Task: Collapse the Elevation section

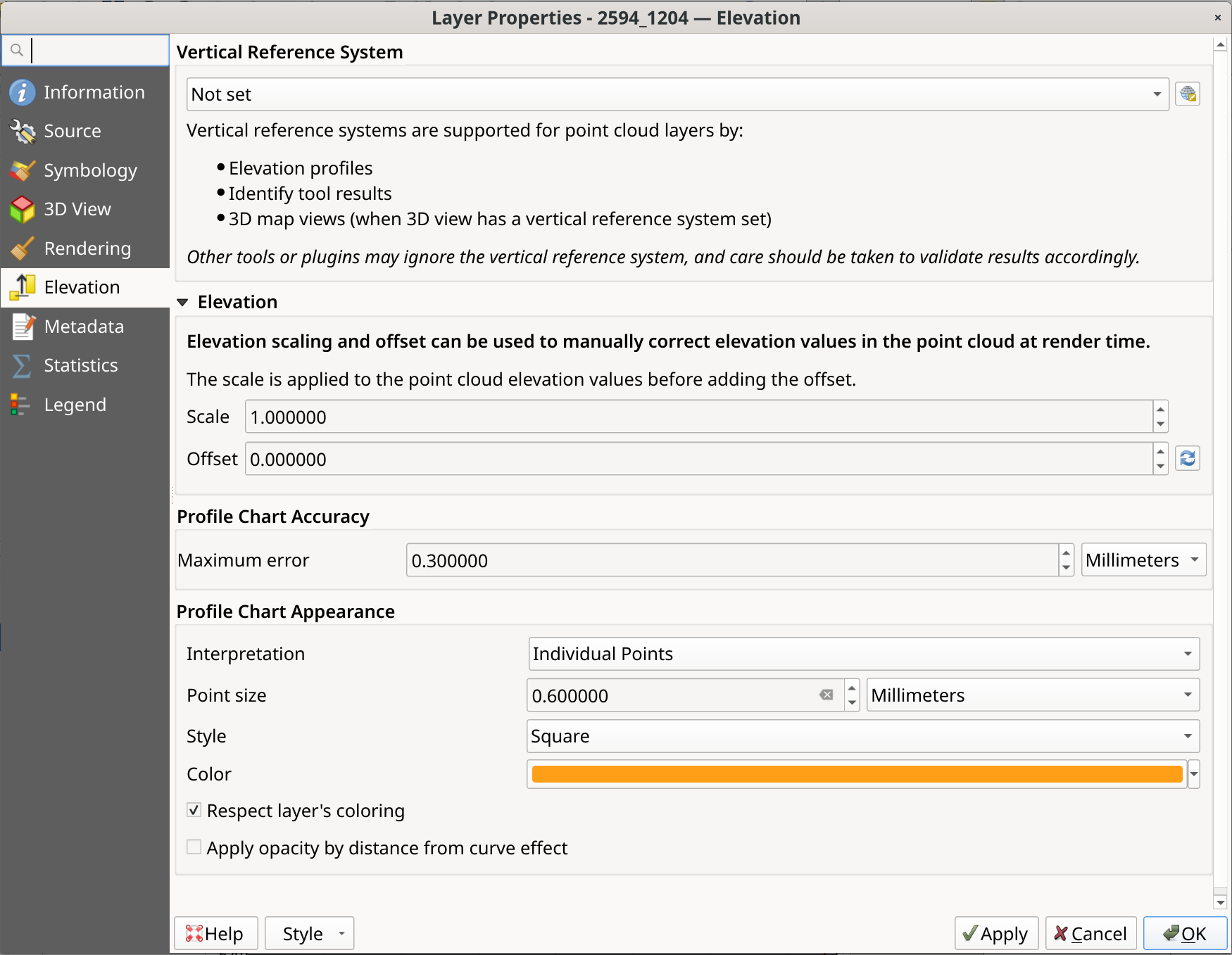Action: pos(182,303)
